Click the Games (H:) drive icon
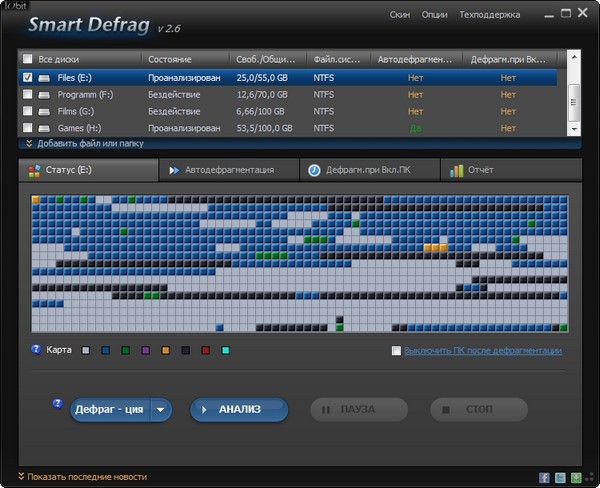 point(45,128)
